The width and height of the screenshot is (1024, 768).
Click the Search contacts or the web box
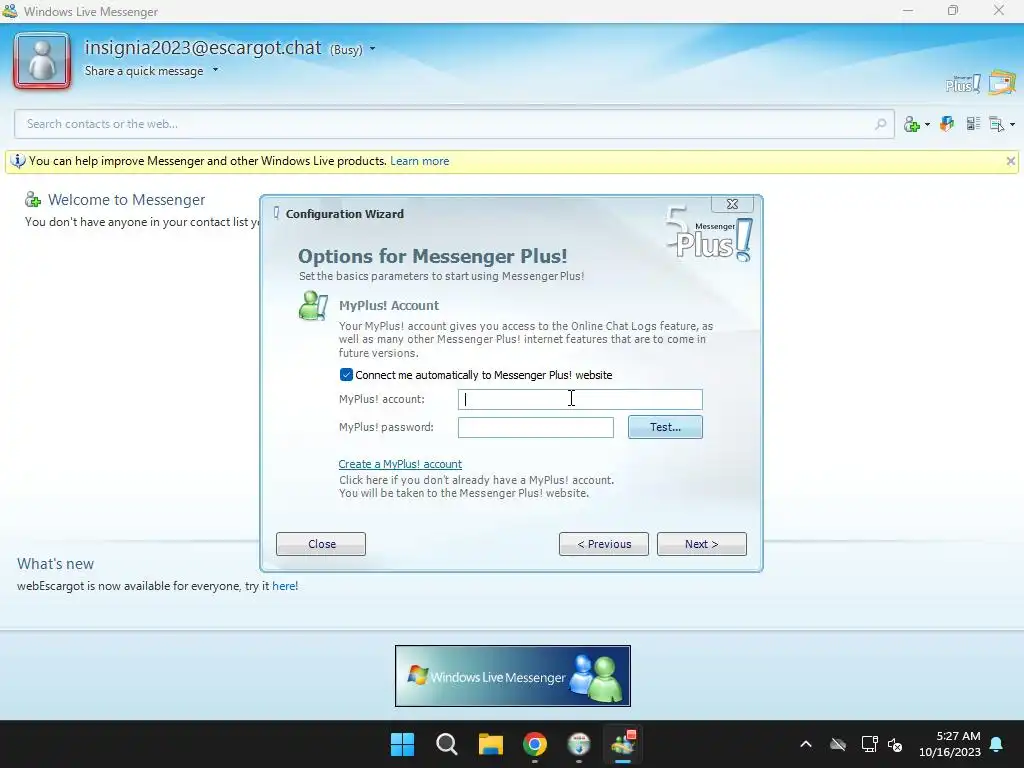[x=455, y=123]
